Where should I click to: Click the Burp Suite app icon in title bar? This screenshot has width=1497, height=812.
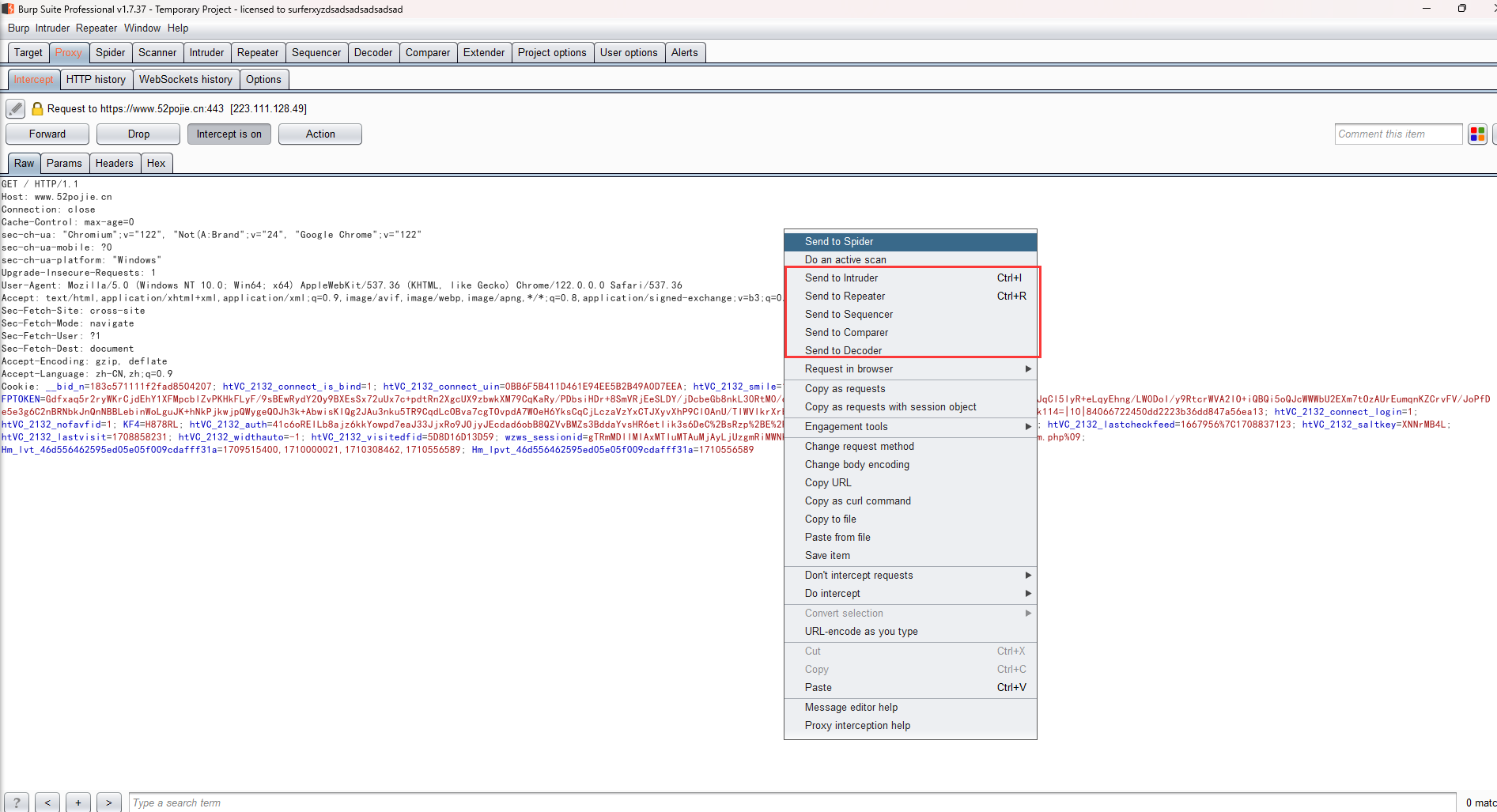(x=8, y=9)
